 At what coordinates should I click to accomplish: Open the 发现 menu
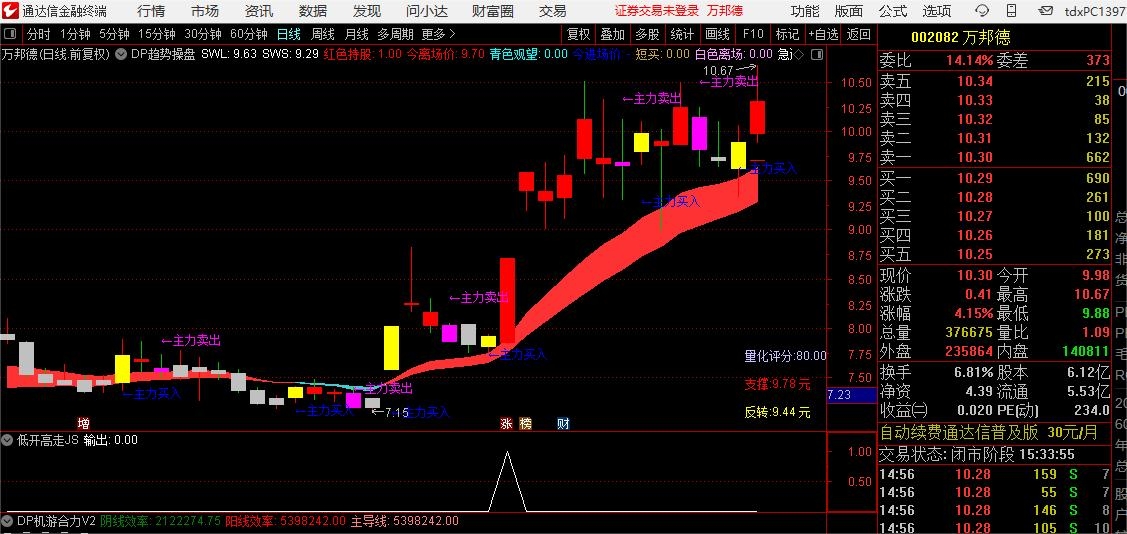(x=367, y=11)
